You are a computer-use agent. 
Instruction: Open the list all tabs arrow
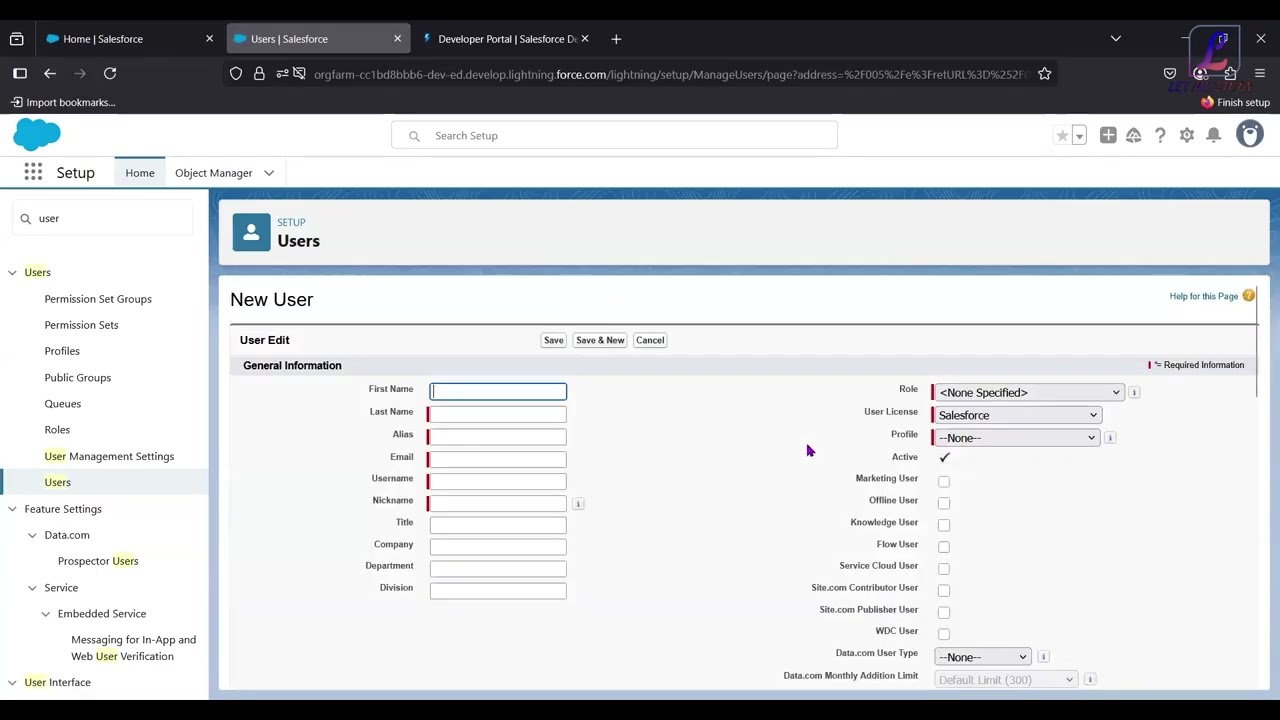click(1116, 39)
